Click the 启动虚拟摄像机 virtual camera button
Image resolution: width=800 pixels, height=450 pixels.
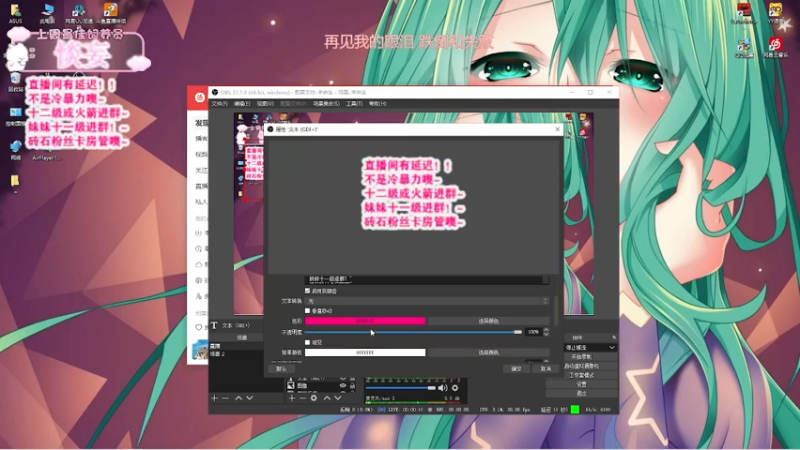581,366
